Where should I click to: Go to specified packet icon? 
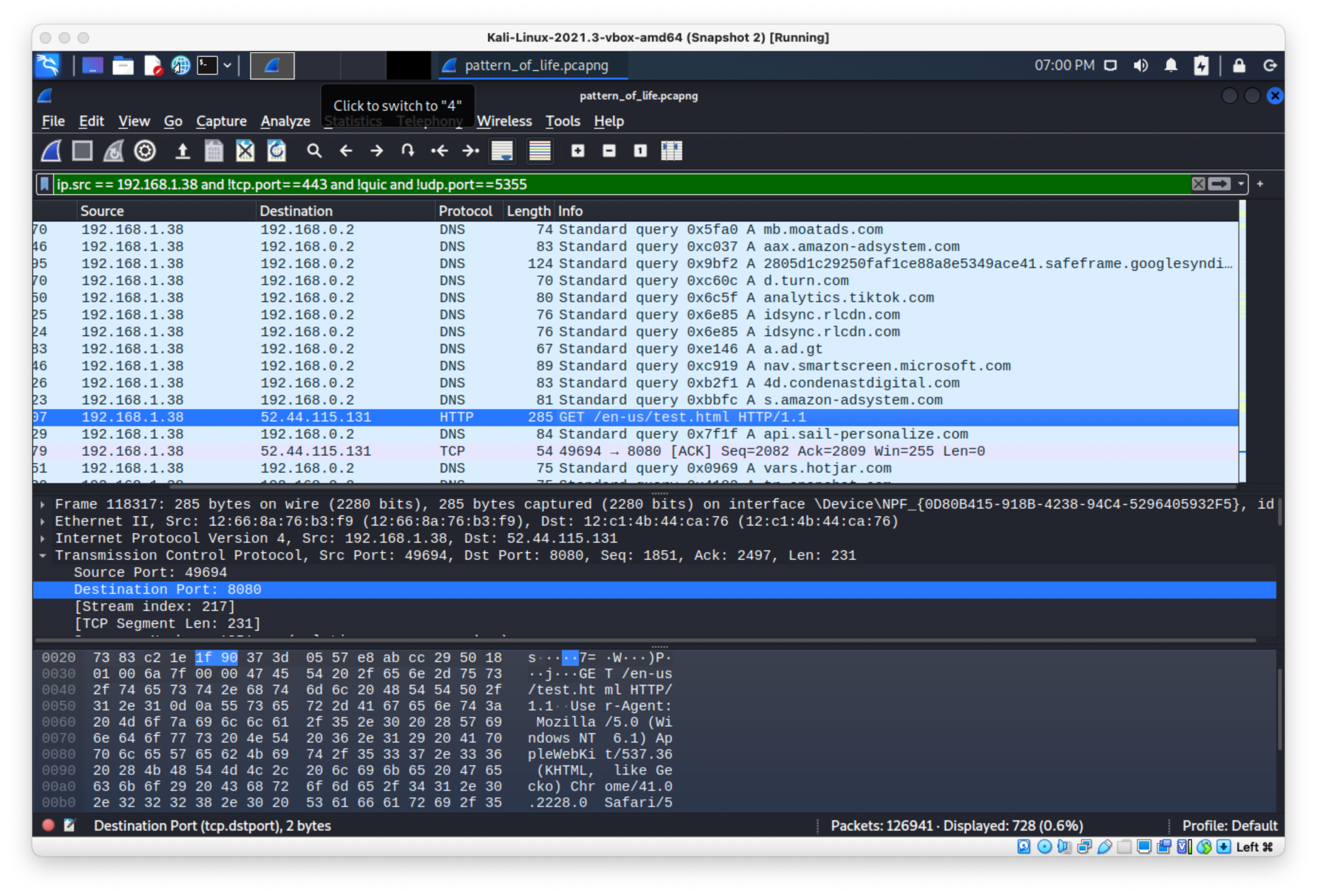click(407, 151)
